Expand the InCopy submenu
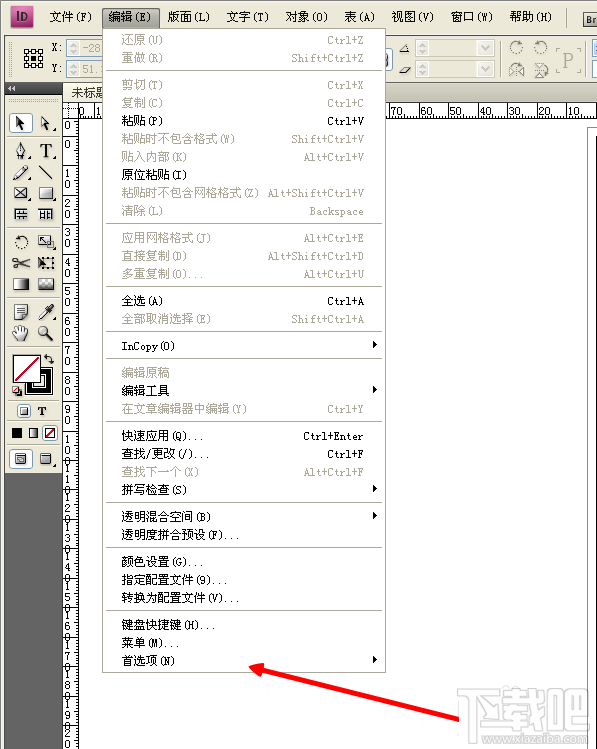 (244, 345)
